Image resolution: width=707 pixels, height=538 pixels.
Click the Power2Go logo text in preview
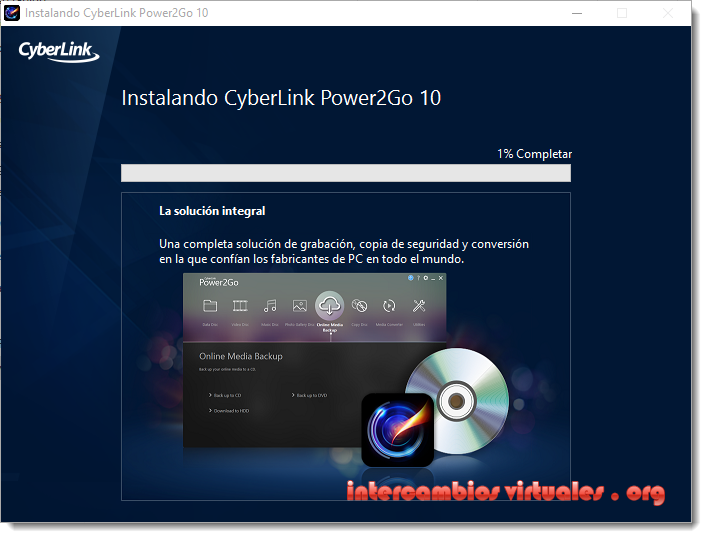219,282
